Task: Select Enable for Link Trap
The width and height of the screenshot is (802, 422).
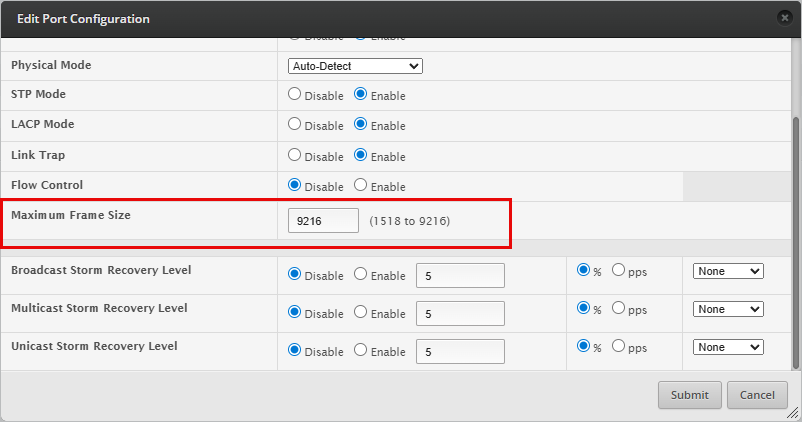Action: tap(361, 154)
